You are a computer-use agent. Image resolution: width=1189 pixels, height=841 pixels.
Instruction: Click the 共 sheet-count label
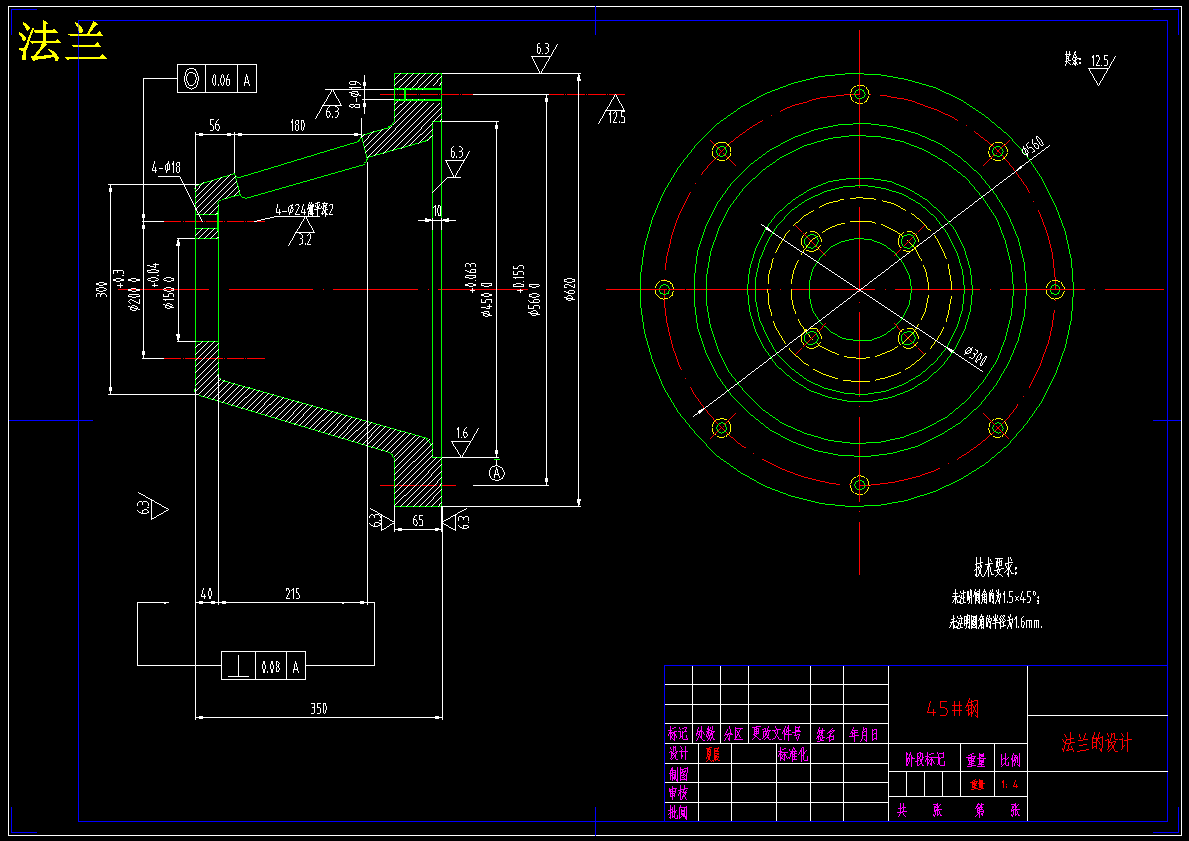tap(902, 811)
